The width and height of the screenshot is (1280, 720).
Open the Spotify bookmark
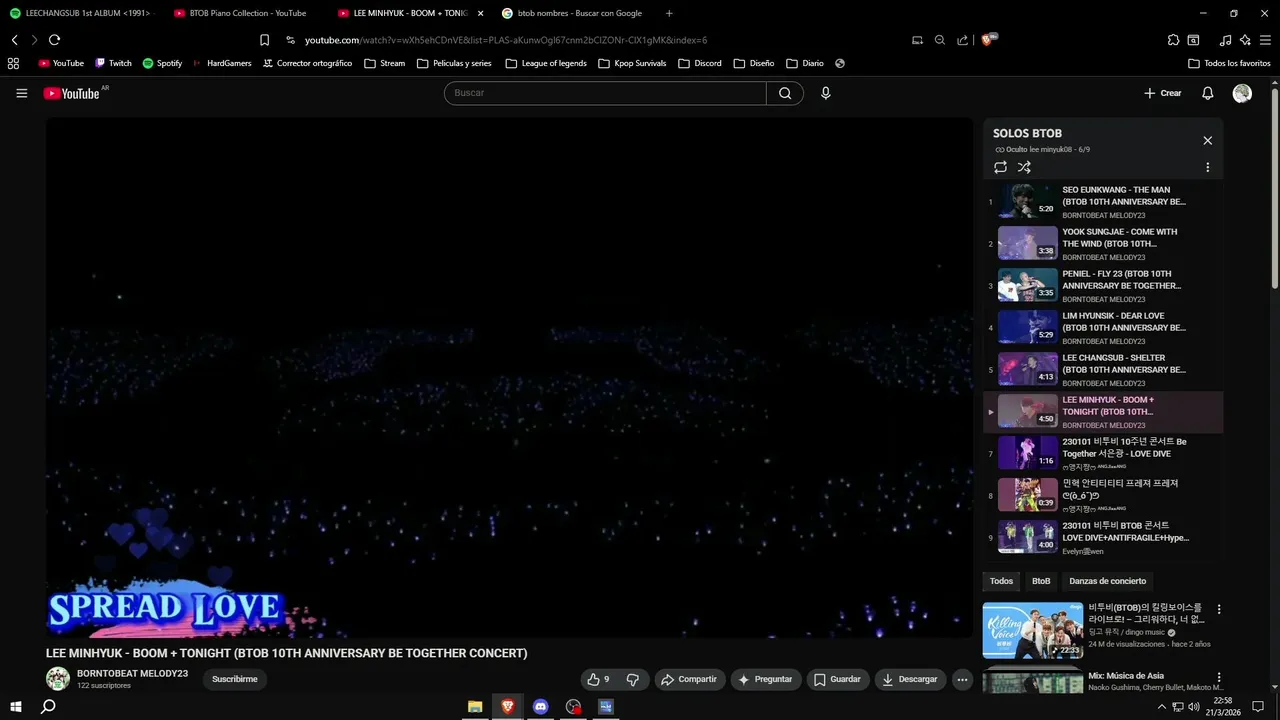[x=162, y=63]
